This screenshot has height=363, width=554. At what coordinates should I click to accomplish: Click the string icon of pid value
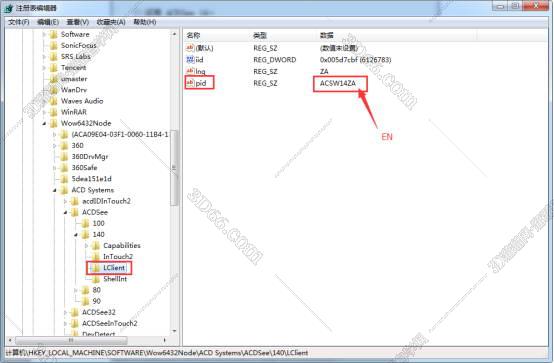(190, 83)
